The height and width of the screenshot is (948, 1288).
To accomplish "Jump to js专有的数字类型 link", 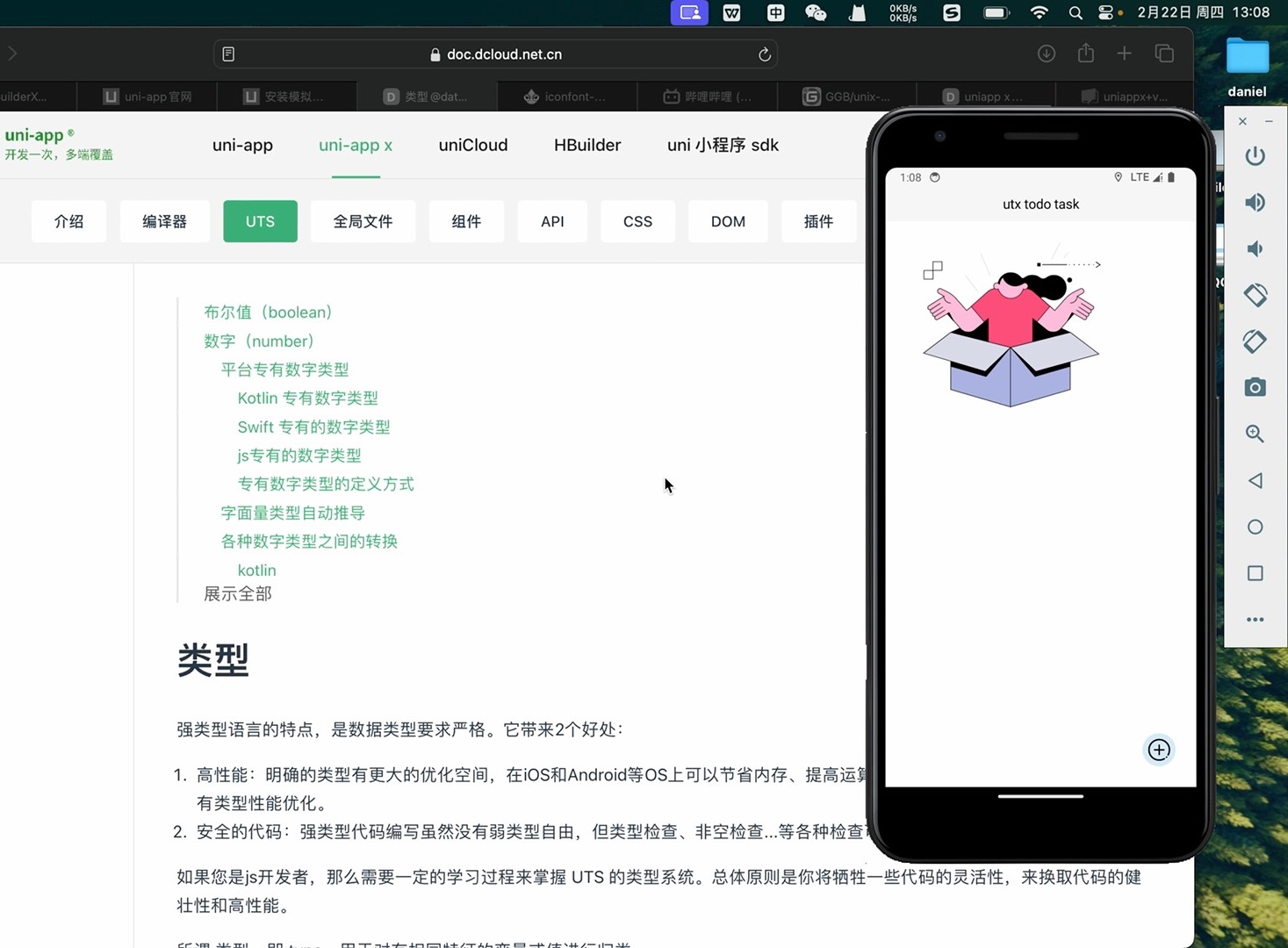I will [x=299, y=456].
